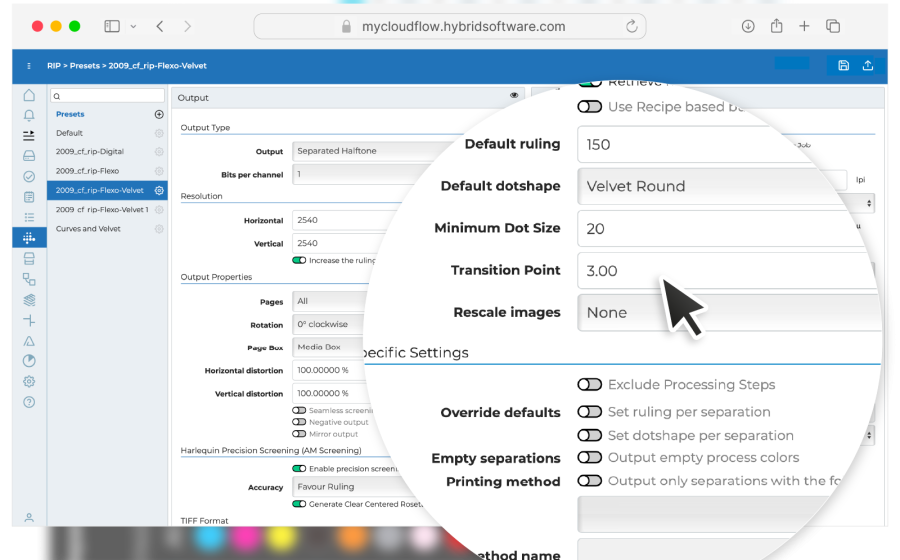Click the Transition Point field
The image size is (900, 560).
pyautogui.click(x=726, y=270)
